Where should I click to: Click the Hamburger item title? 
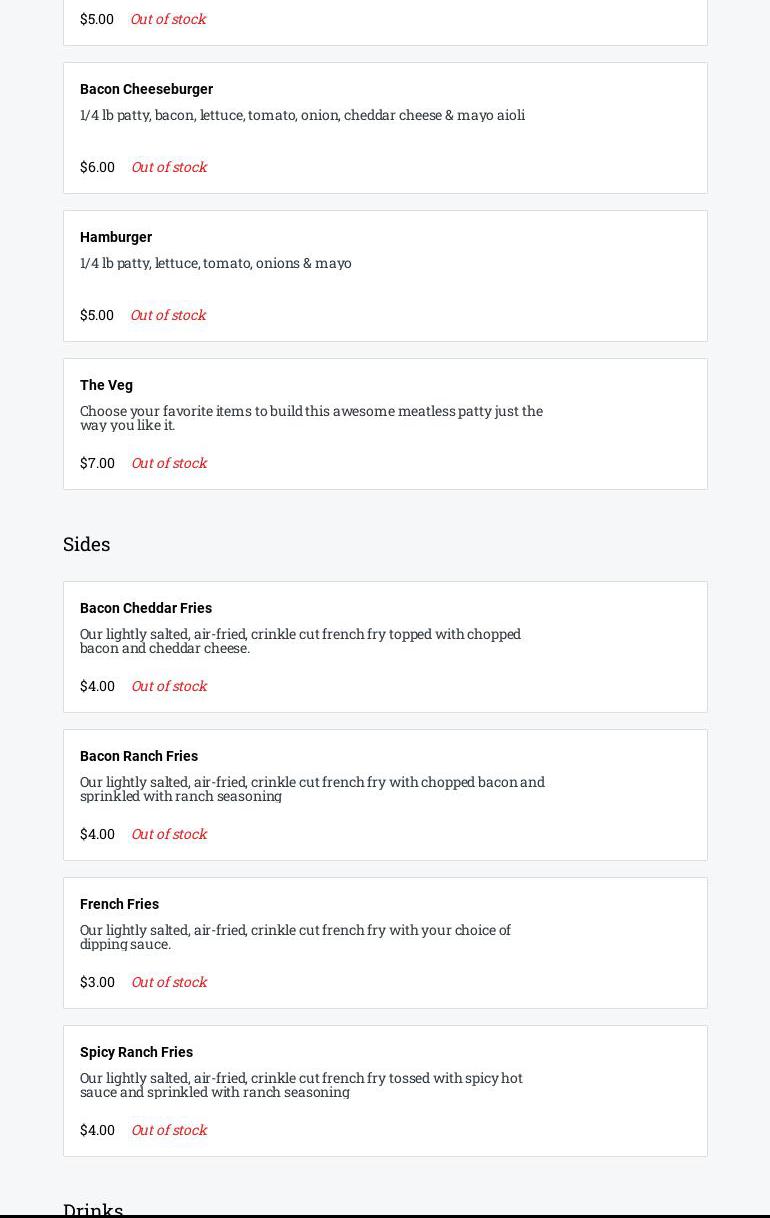coord(116,237)
